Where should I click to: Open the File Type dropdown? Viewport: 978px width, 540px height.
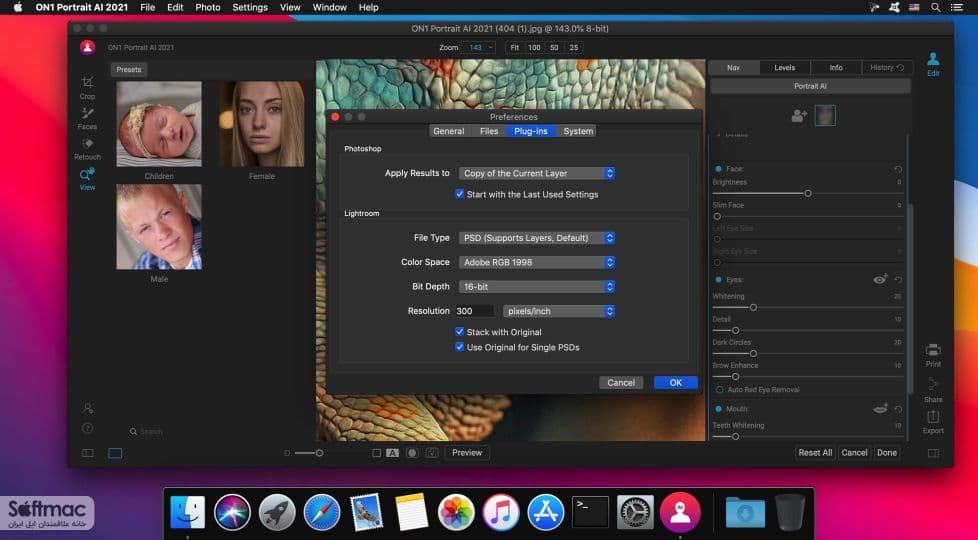click(x=537, y=238)
